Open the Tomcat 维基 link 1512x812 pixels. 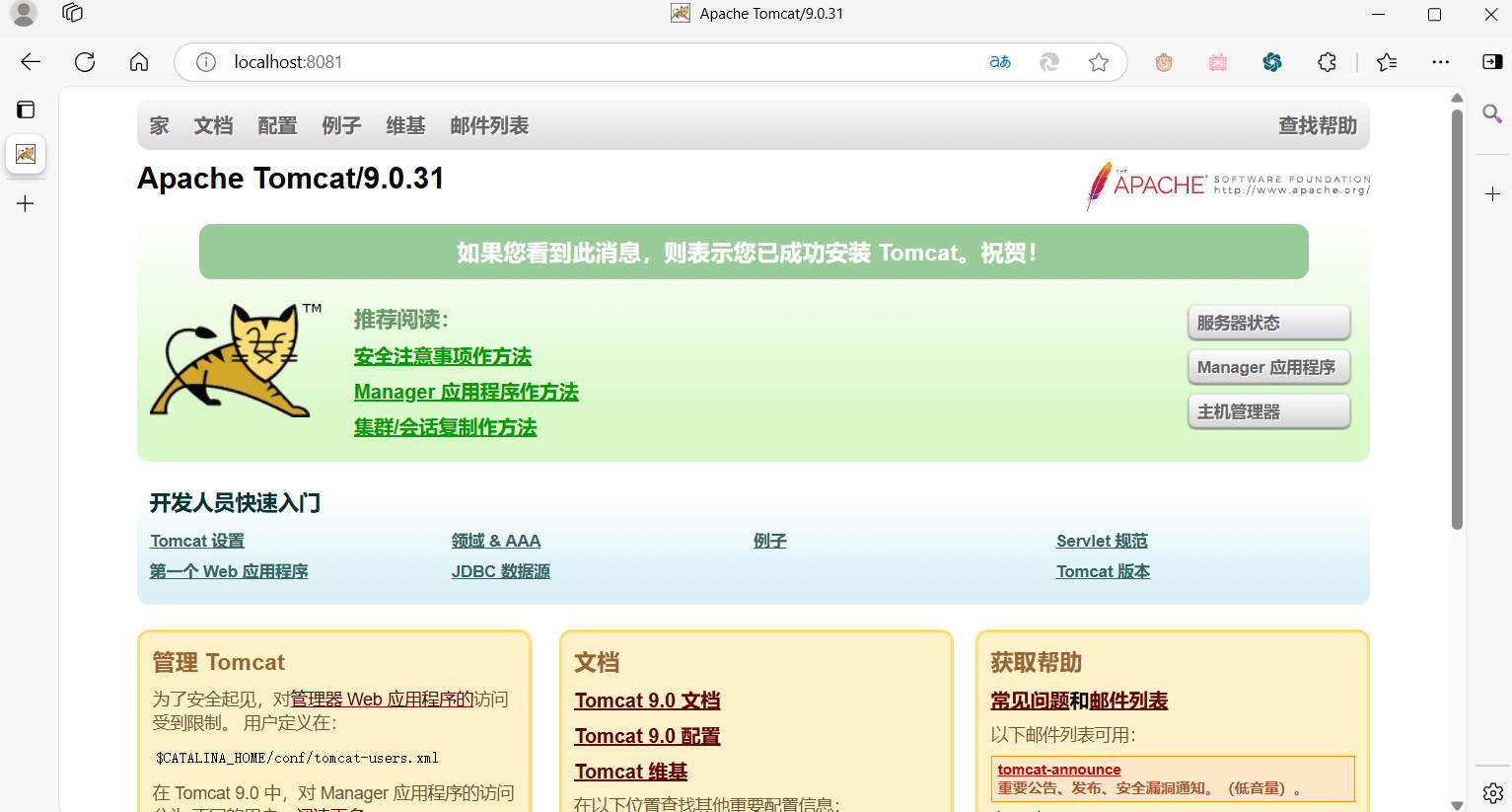pos(631,772)
